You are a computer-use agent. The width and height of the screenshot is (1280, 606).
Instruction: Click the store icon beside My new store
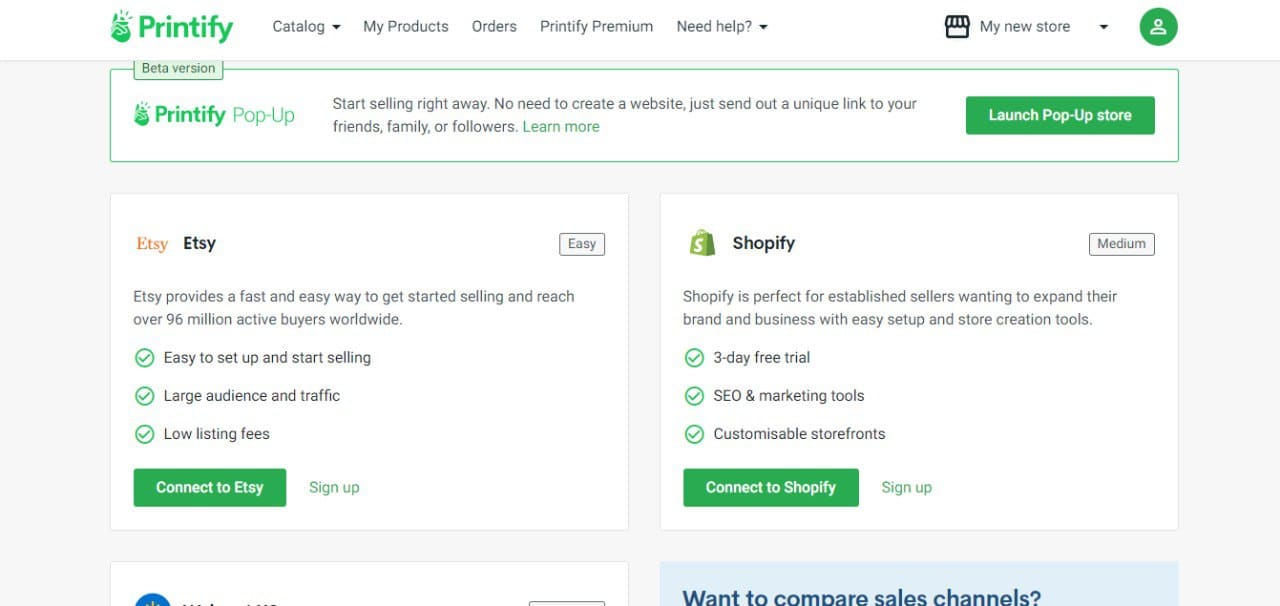[x=957, y=27]
